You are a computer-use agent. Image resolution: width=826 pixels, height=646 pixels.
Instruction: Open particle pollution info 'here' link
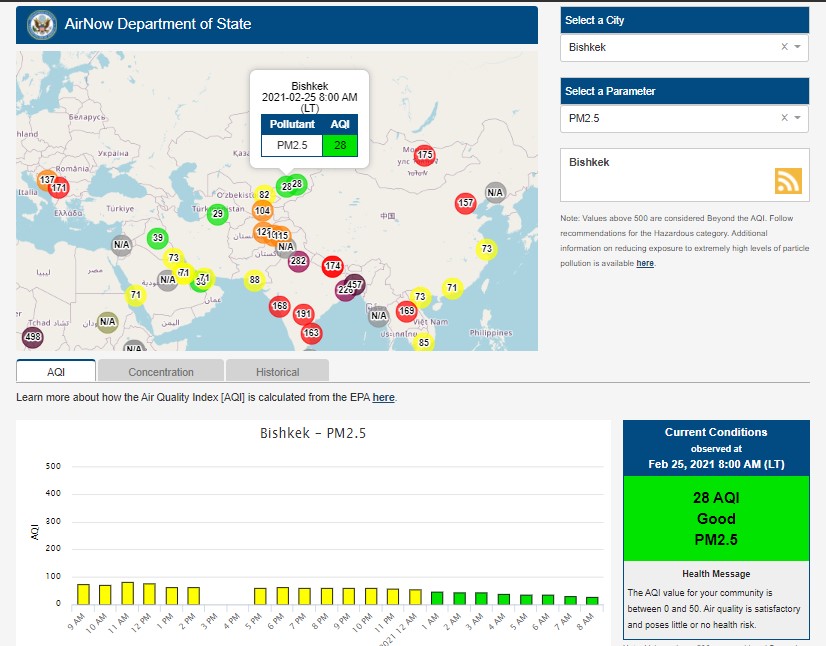coord(645,263)
